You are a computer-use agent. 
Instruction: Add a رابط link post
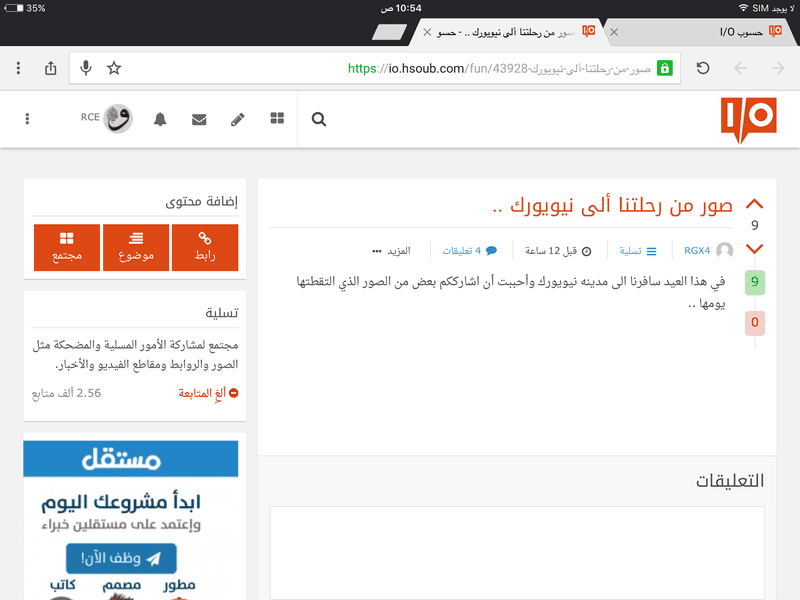[x=205, y=247]
